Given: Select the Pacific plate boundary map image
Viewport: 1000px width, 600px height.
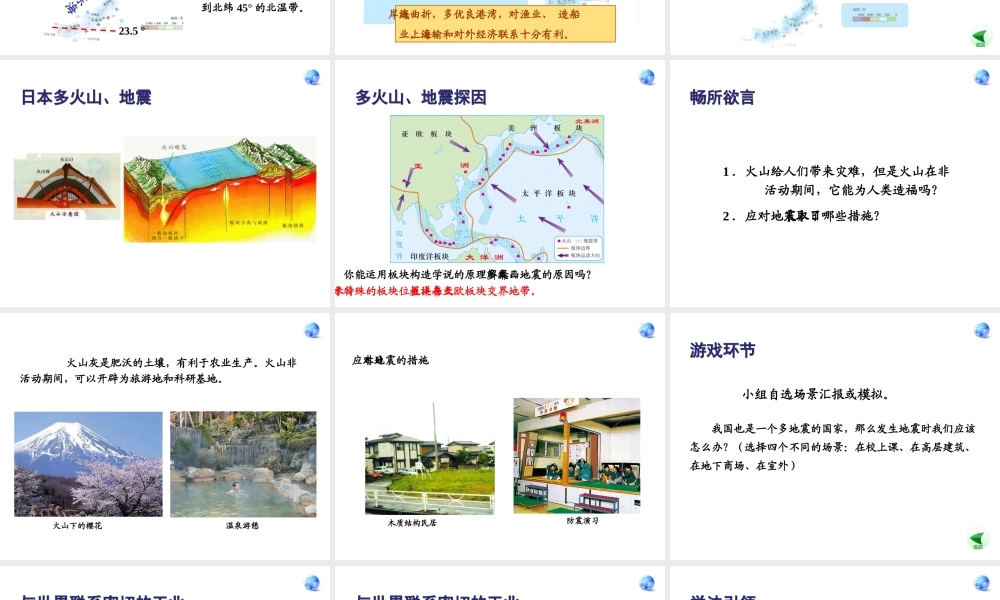Looking at the screenshot, I should [497, 189].
